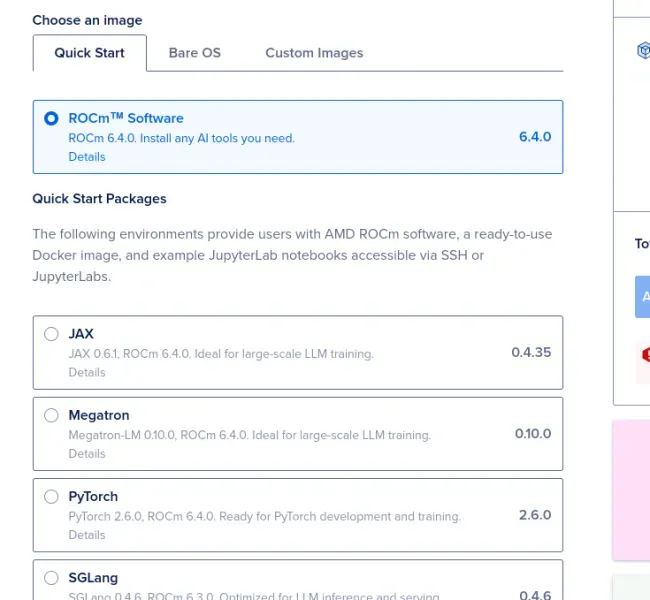650x600 pixels.
Task: Open Details link under ROCm Software
Action: 87,157
